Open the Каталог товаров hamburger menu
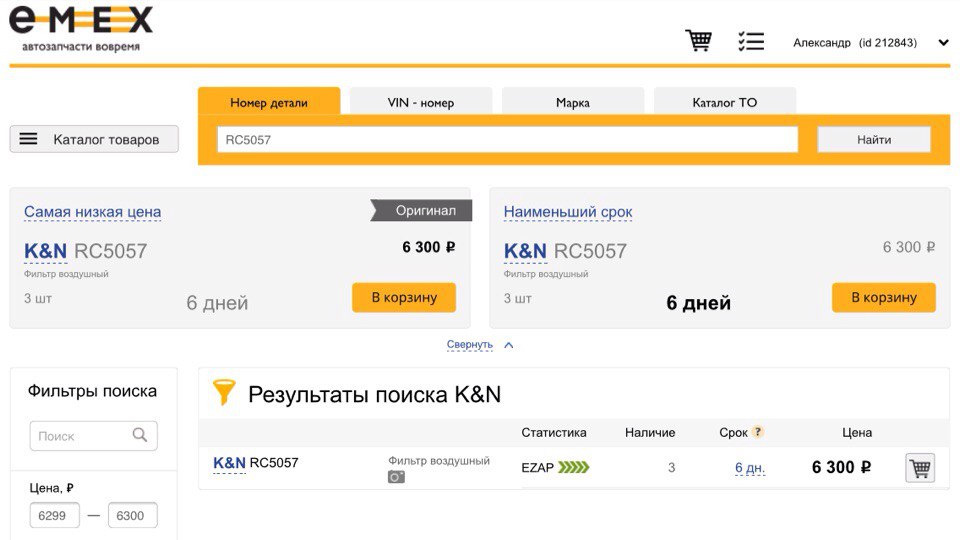This screenshot has width=960, height=540. tap(29, 139)
